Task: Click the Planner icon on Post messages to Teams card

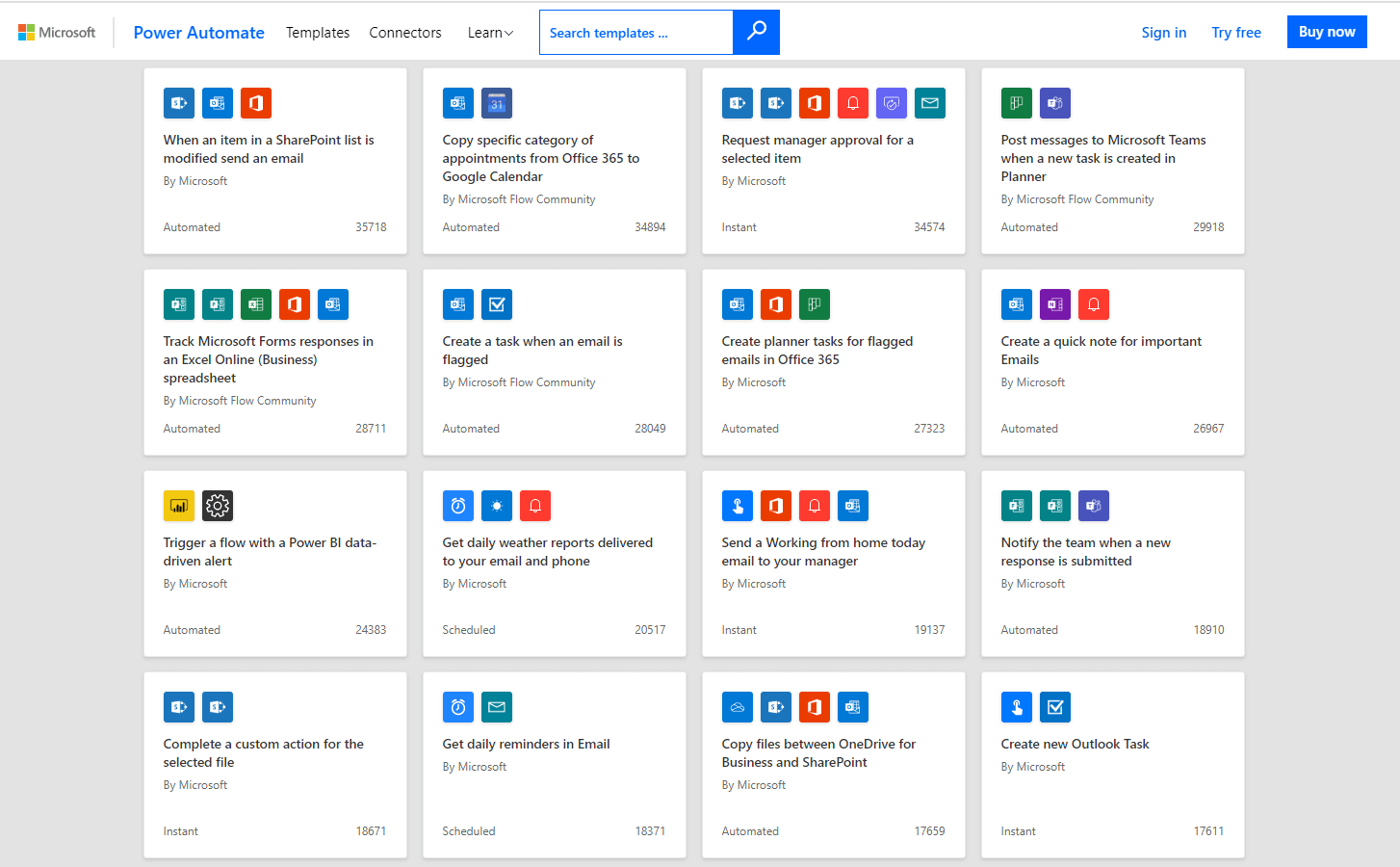Action: pos(1017,103)
